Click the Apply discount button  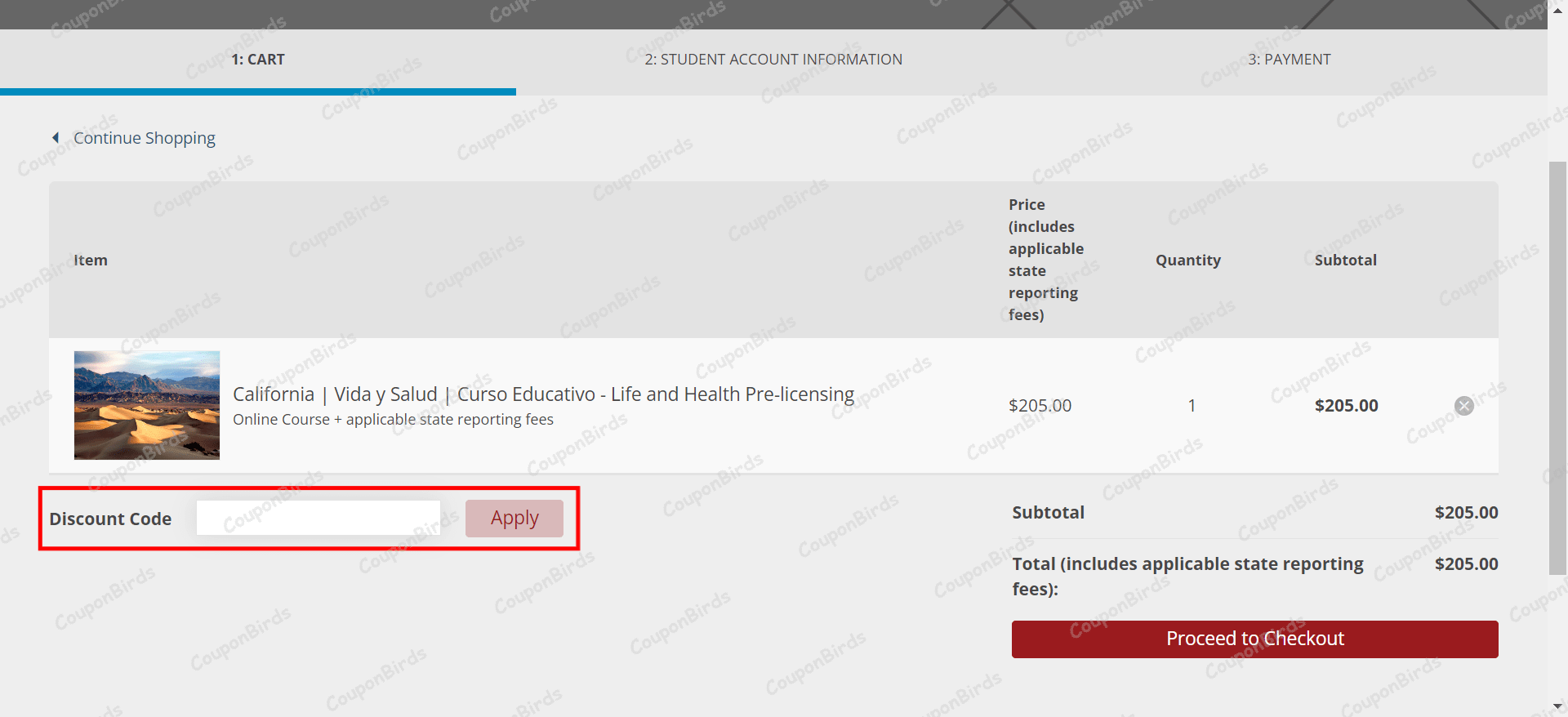514,519
